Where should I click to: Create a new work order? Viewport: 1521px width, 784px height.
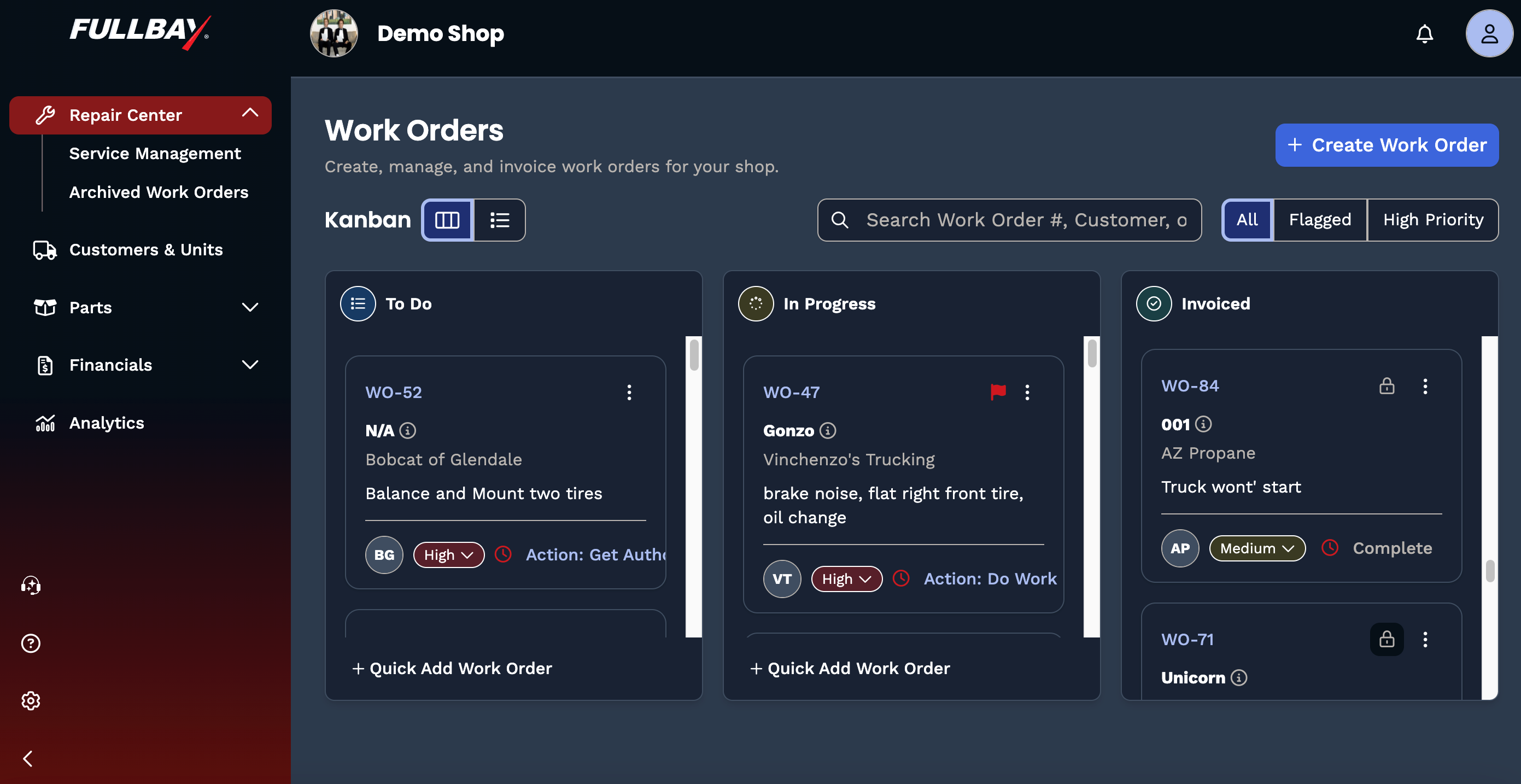[1387, 145]
